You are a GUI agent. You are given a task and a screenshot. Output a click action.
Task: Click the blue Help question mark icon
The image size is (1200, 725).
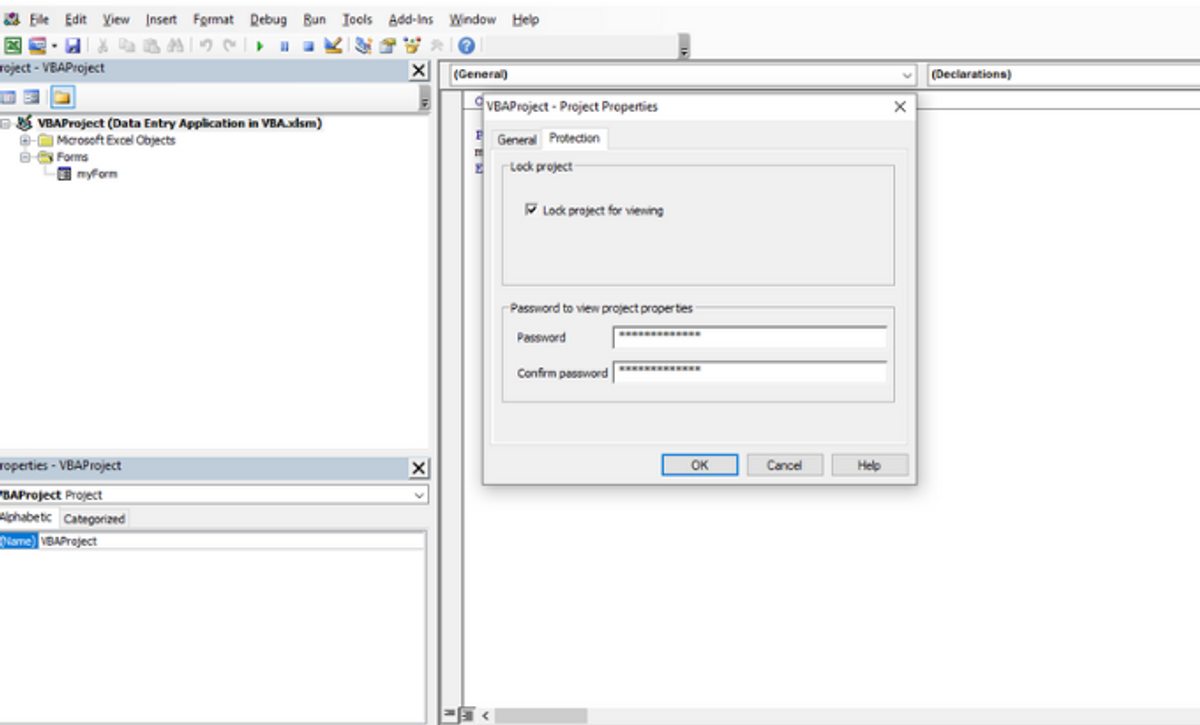[466, 46]
